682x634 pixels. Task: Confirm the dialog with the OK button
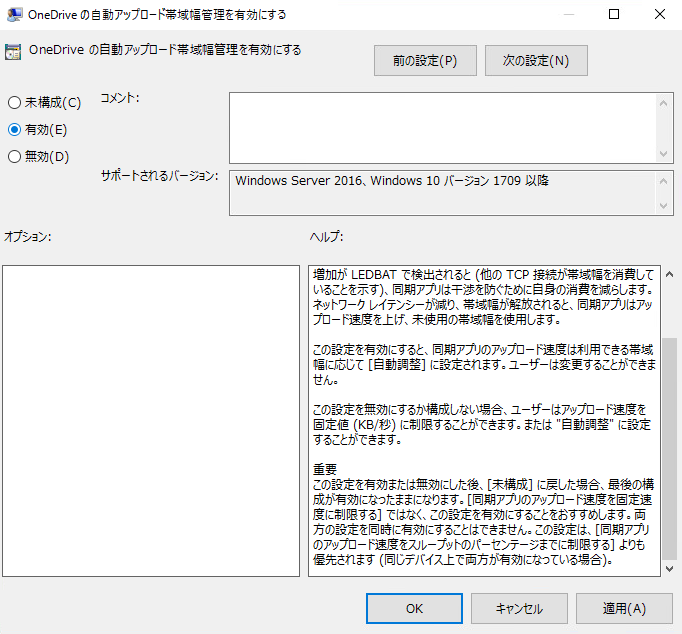[x=414, y=608]
